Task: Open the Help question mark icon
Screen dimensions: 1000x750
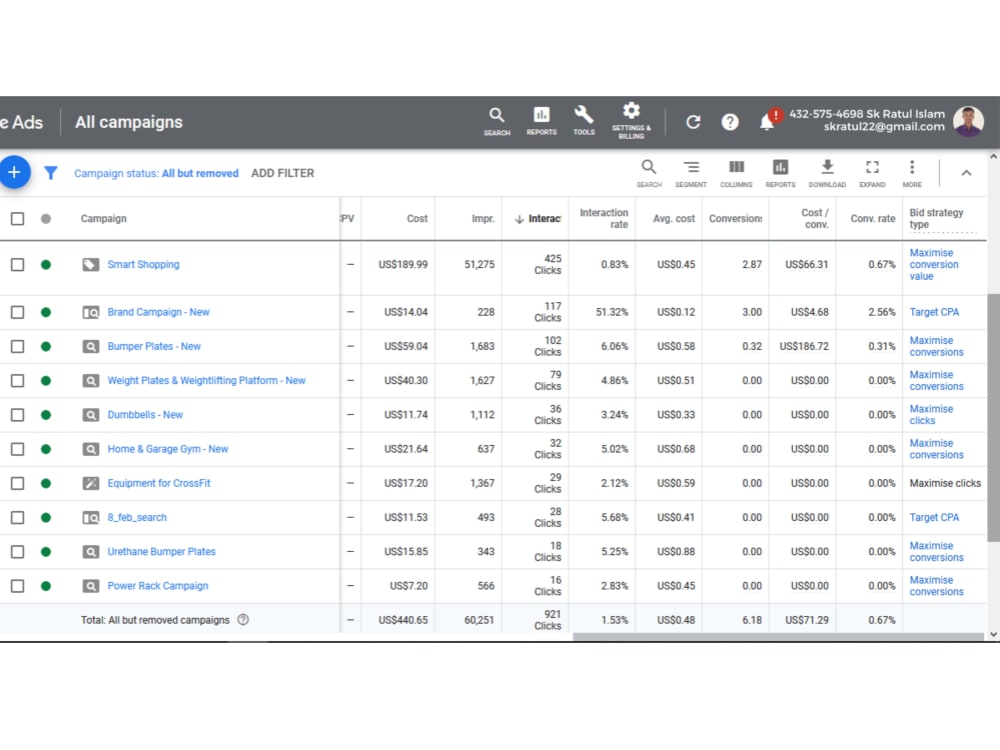Action: (x=730, y=122)
